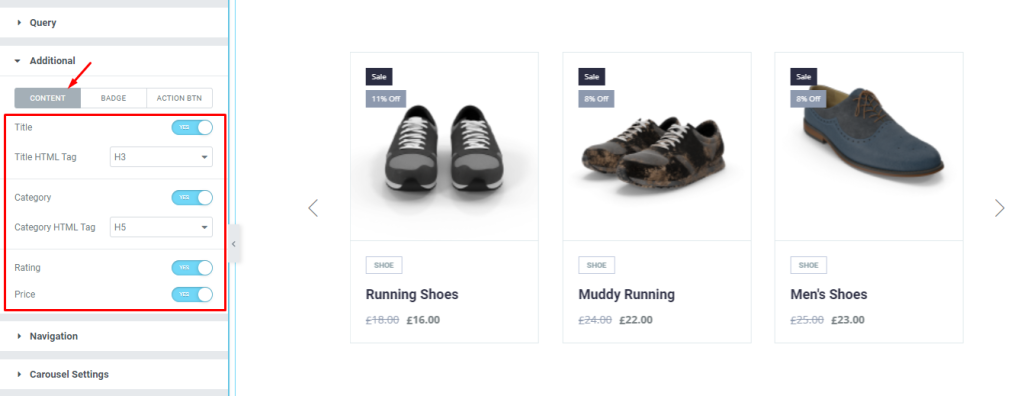Open Category HTML Tag dropdown
Image resolution: width=1024 pixels, height=396 pixels.
tap(161, 227)
